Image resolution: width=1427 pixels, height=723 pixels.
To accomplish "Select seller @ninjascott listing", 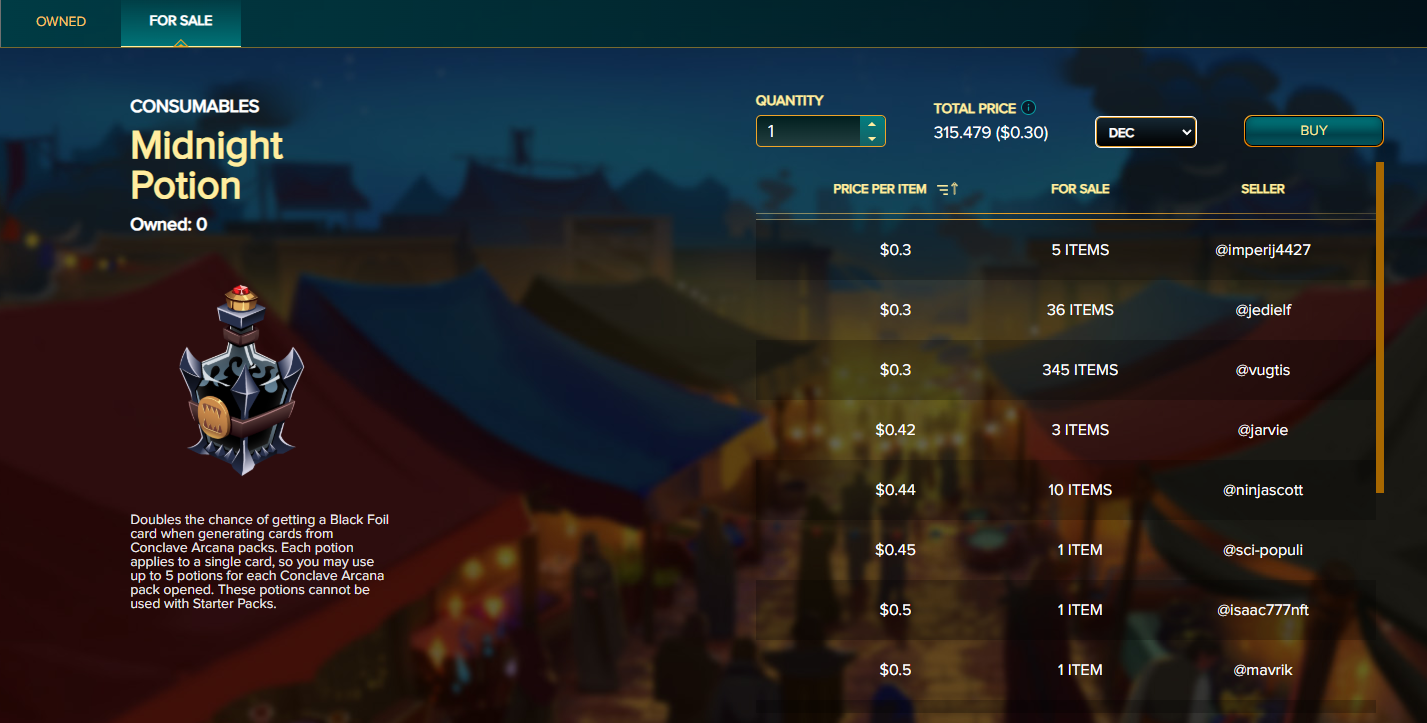I will point(1066,490).
